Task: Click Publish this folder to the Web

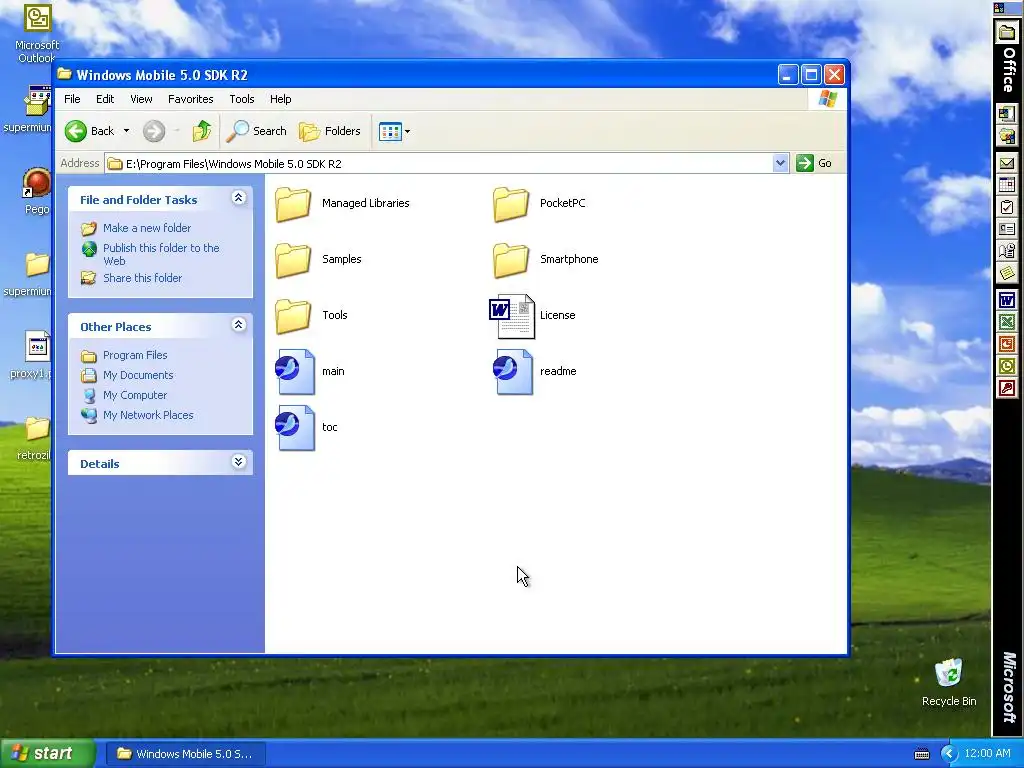Action: pyautogui.click(x=161, y=254)
